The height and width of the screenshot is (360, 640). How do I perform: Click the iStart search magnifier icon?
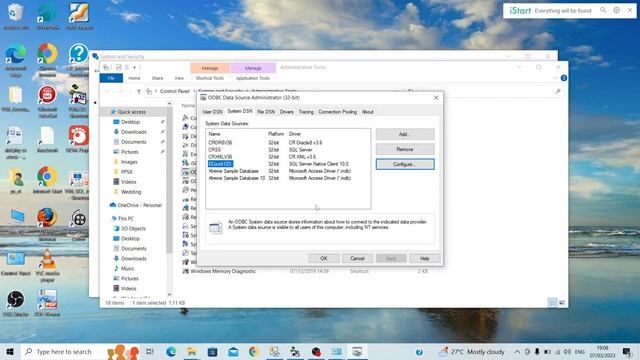(603, 10)
